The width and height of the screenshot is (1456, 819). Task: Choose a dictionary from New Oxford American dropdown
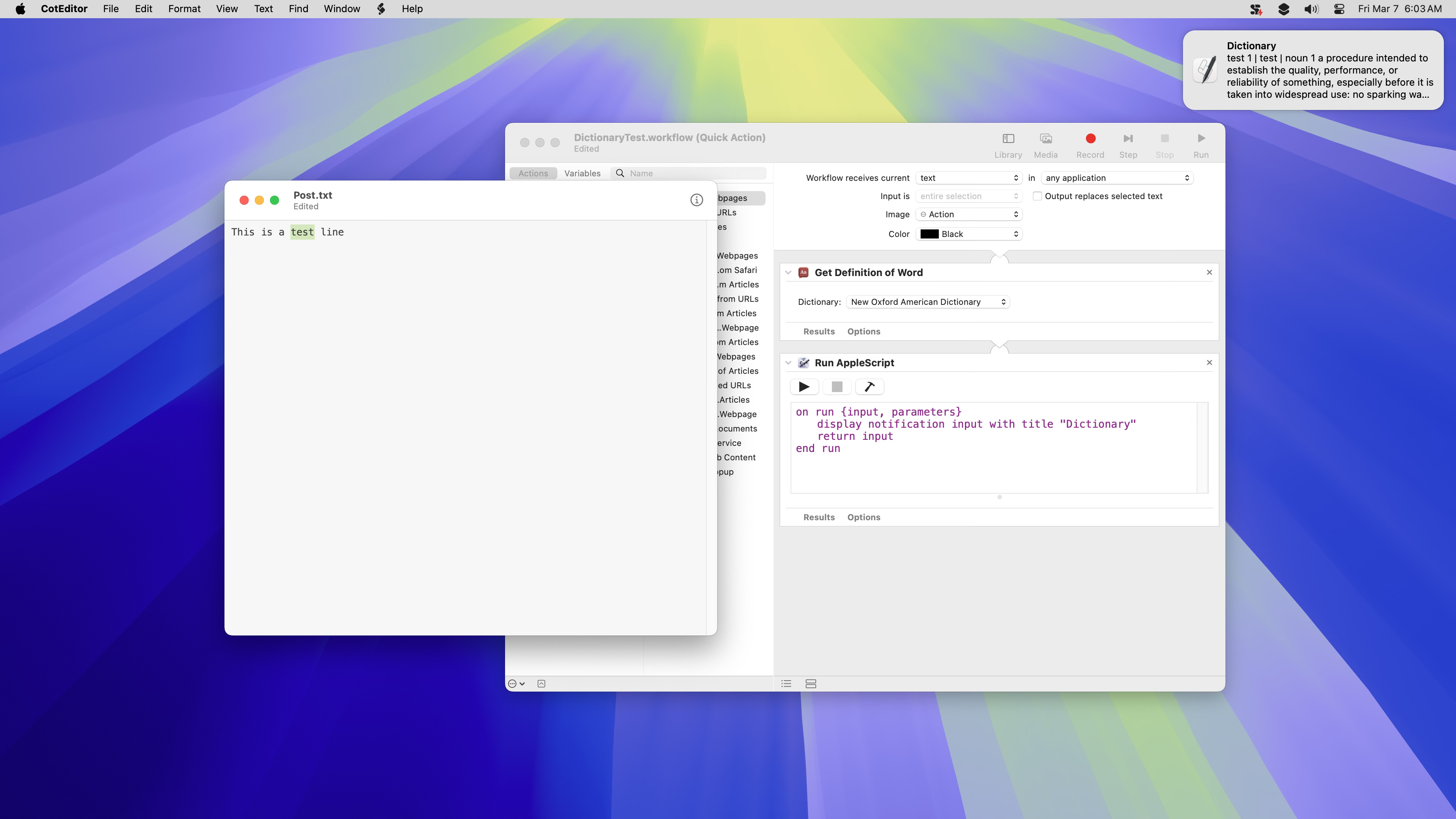pos(927,302)
